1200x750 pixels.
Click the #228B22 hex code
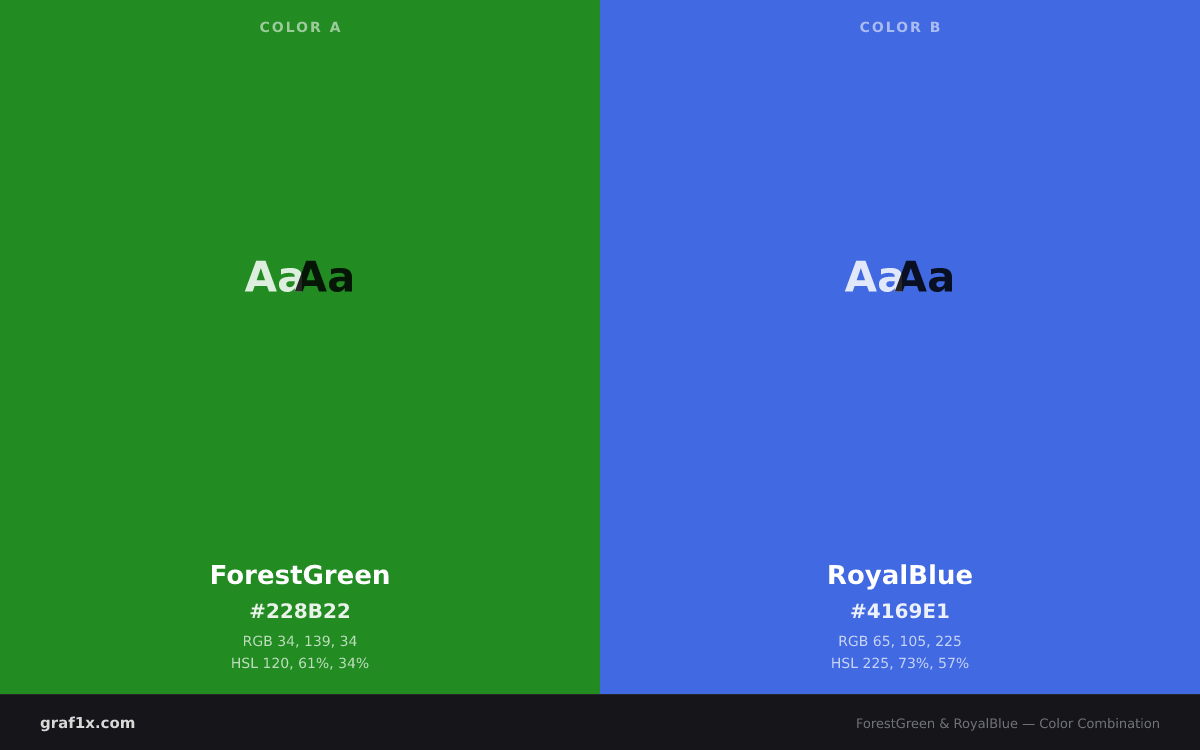point(300,611)
